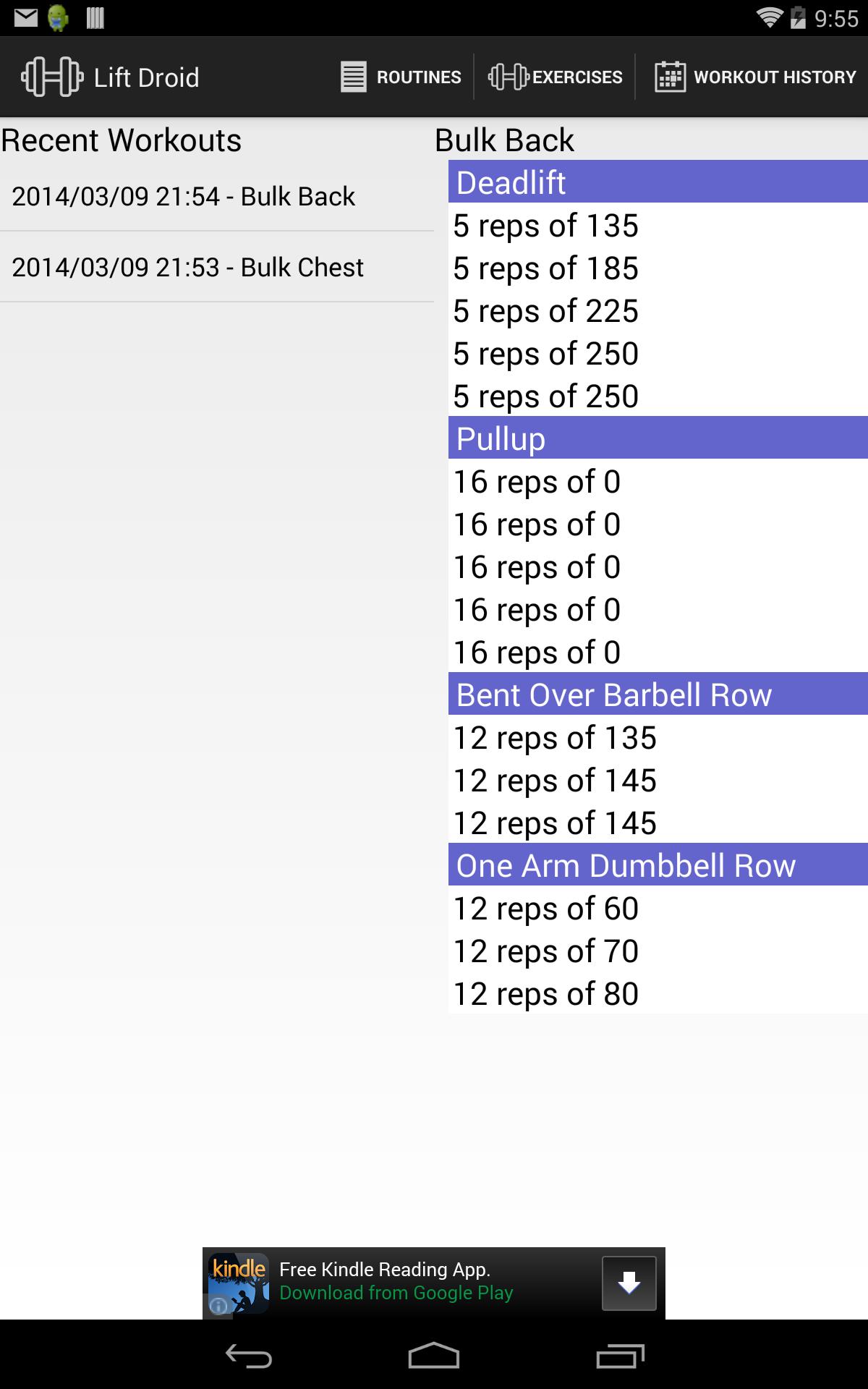Open the Routines list icon

(353, 77)
